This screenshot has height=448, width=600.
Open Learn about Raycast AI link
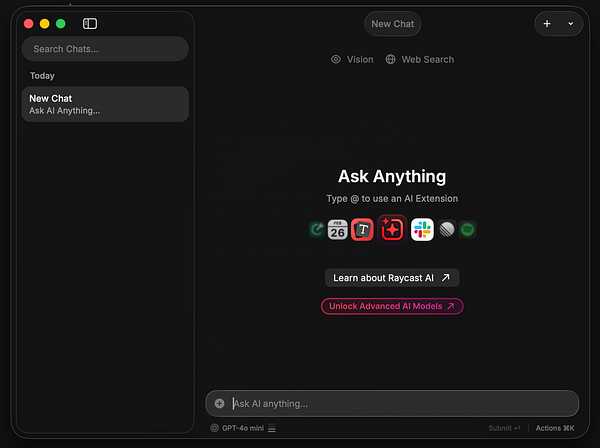pyautogui.click(x=392, y=278)
